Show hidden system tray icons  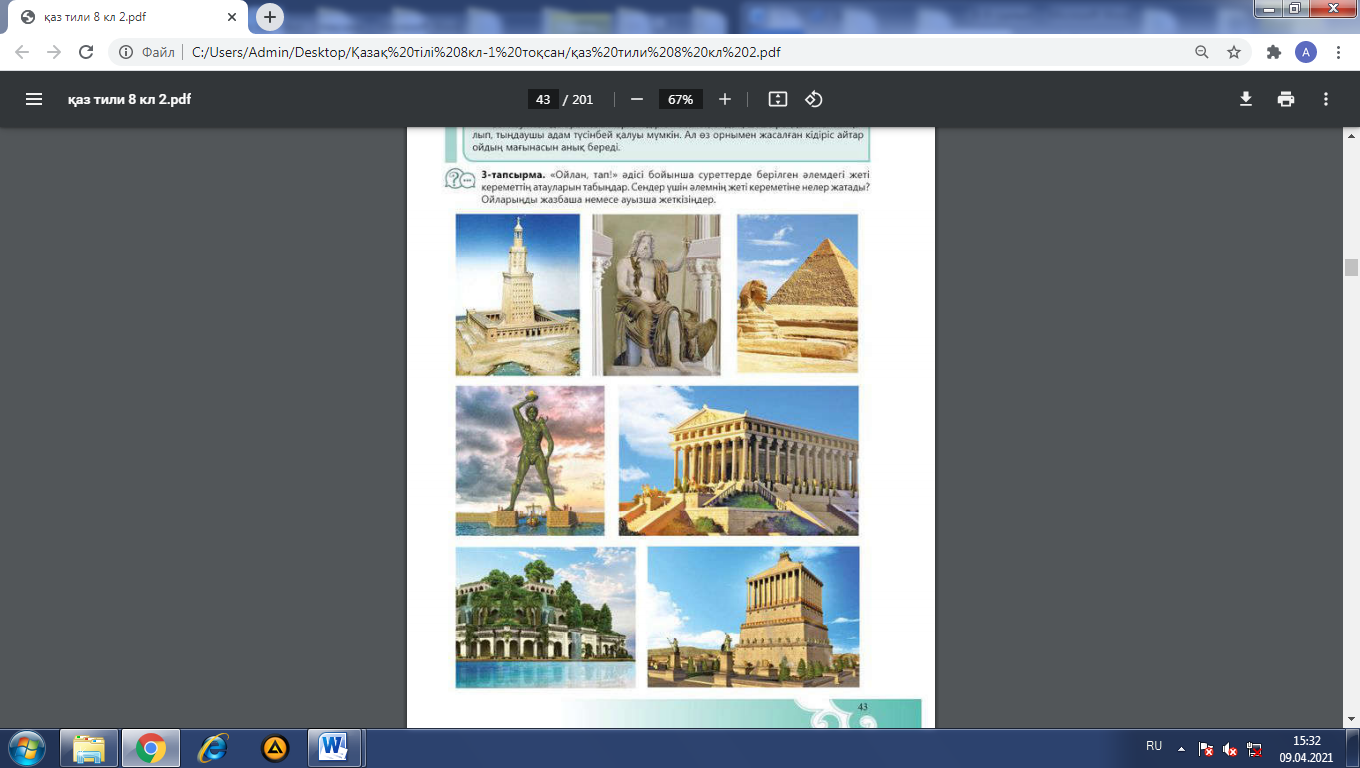pos(1180,747)
